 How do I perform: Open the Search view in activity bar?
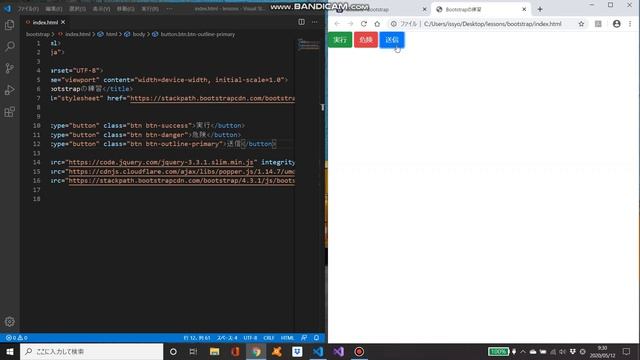point(9,46)
